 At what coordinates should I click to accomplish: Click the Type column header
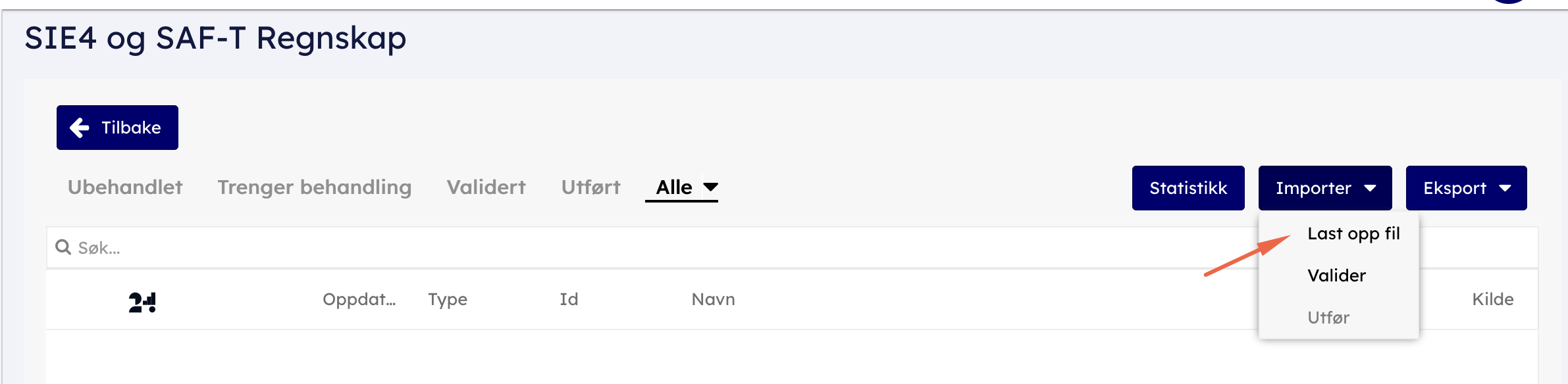tap(448, 299)
